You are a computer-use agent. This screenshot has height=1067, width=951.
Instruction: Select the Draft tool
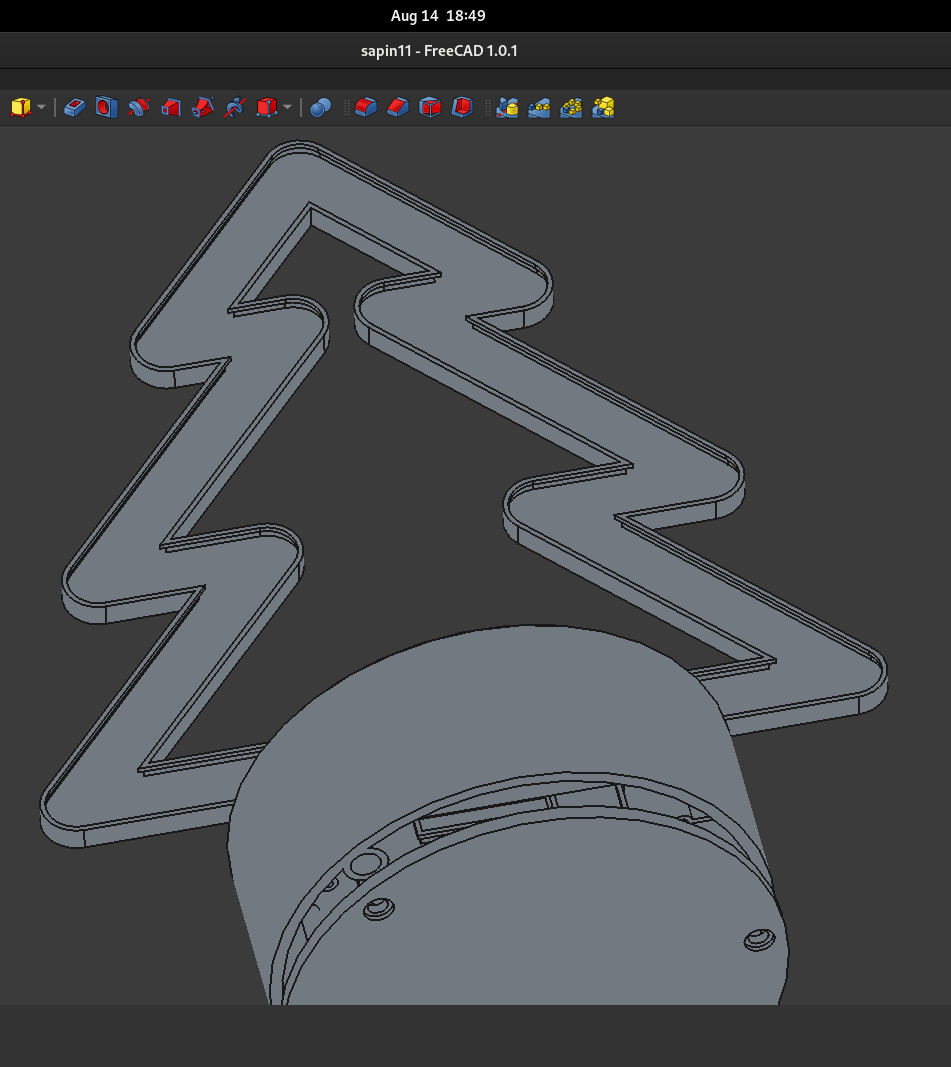pyautogui.click(x=430, y=108)
